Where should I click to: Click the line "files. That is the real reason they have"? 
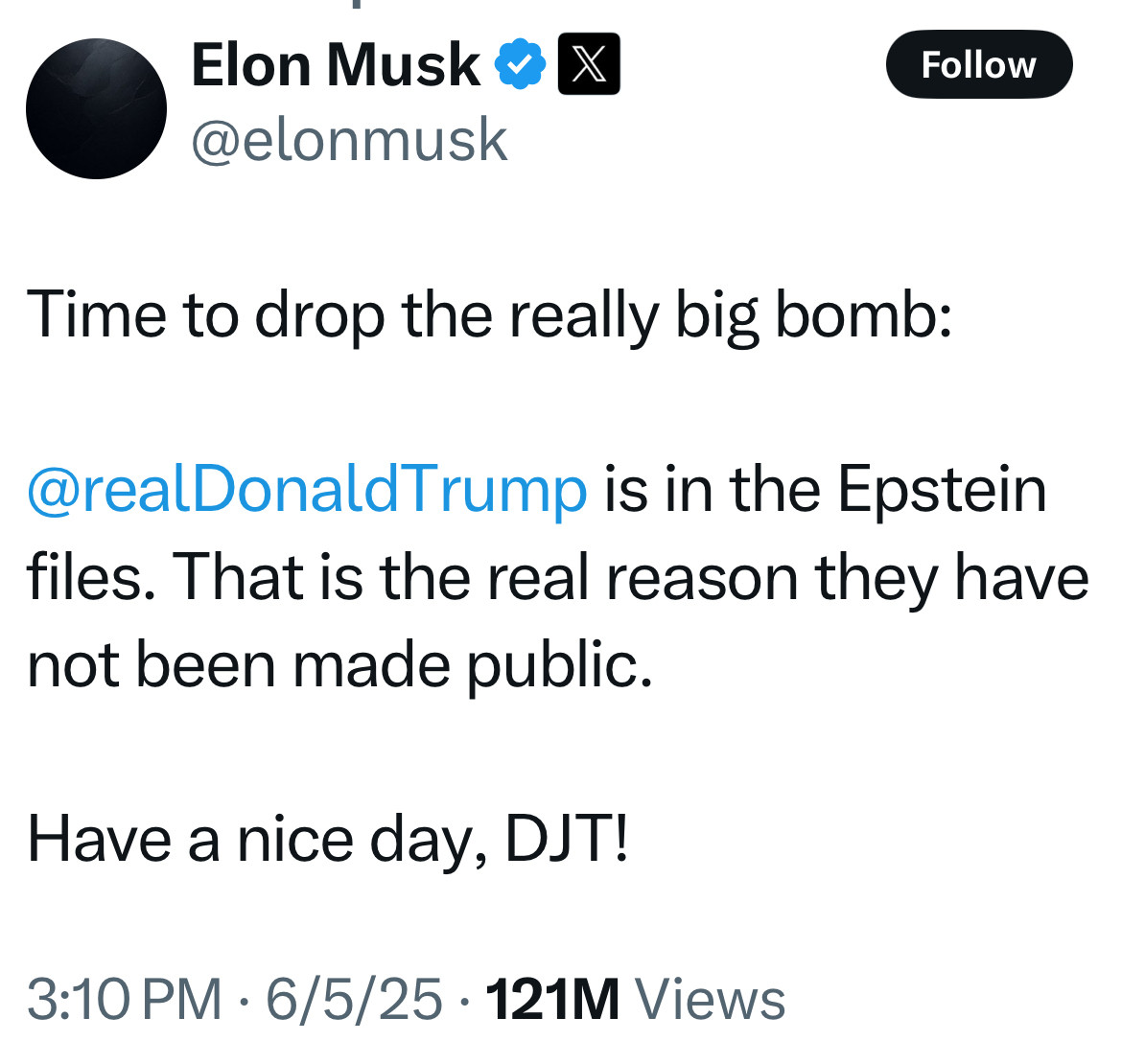tap(558, 578)
